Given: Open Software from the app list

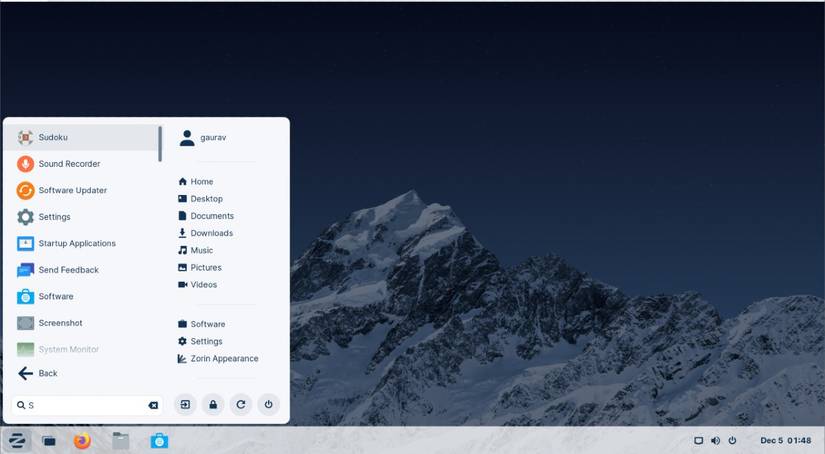Looking at the screenshot, I should coord(82,296).
